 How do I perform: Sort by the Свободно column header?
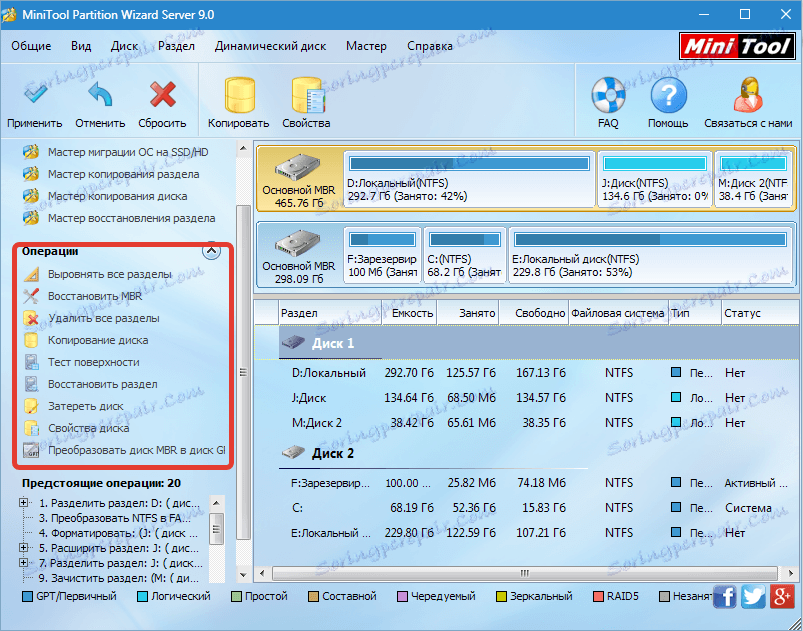point(534,313)
